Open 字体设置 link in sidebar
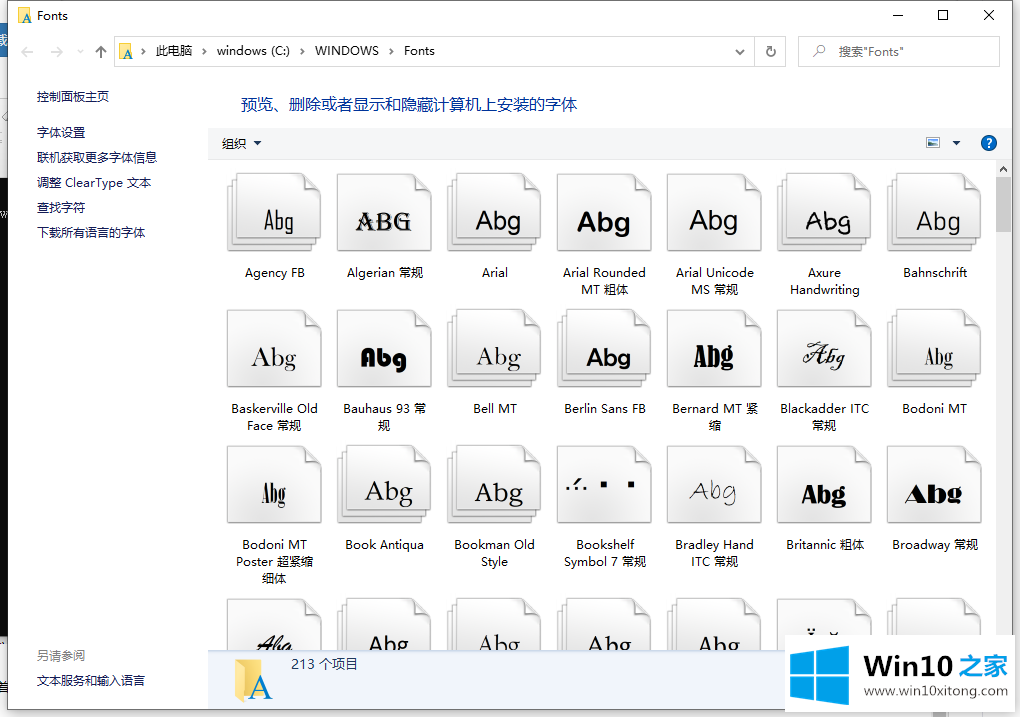This screenshot has width=1020, height=717. pyautogui.click(x=61, y=132)
